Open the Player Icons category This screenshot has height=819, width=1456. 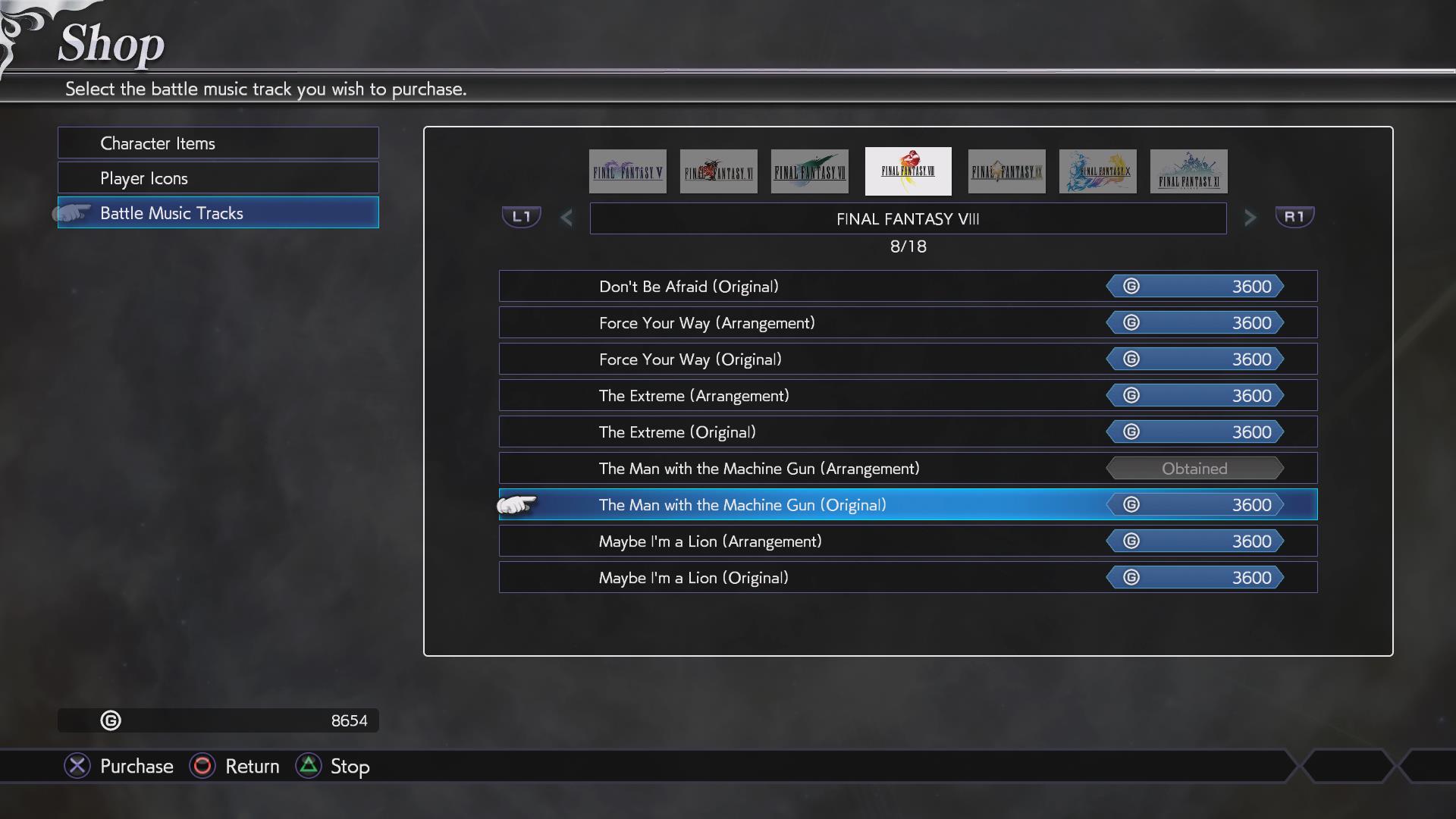click(x=218, y=177)
